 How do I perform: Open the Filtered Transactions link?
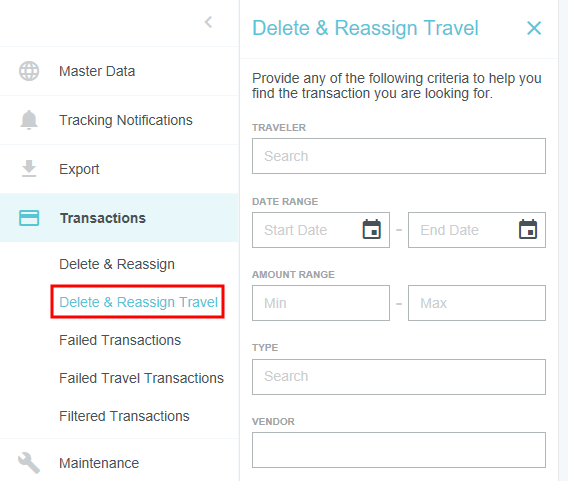click(124, 416)
